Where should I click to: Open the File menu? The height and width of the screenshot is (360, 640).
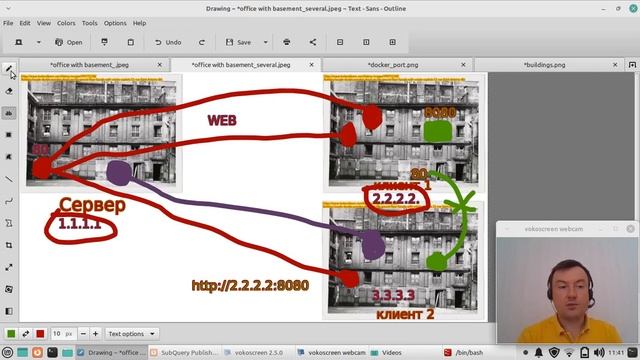(8, 23)
